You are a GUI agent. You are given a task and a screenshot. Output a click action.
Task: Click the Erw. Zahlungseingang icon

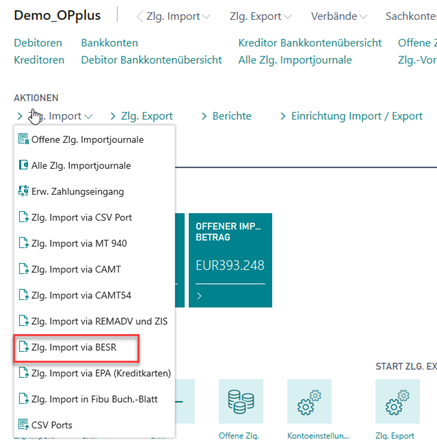pyautogui.click(x=23, y=191)
